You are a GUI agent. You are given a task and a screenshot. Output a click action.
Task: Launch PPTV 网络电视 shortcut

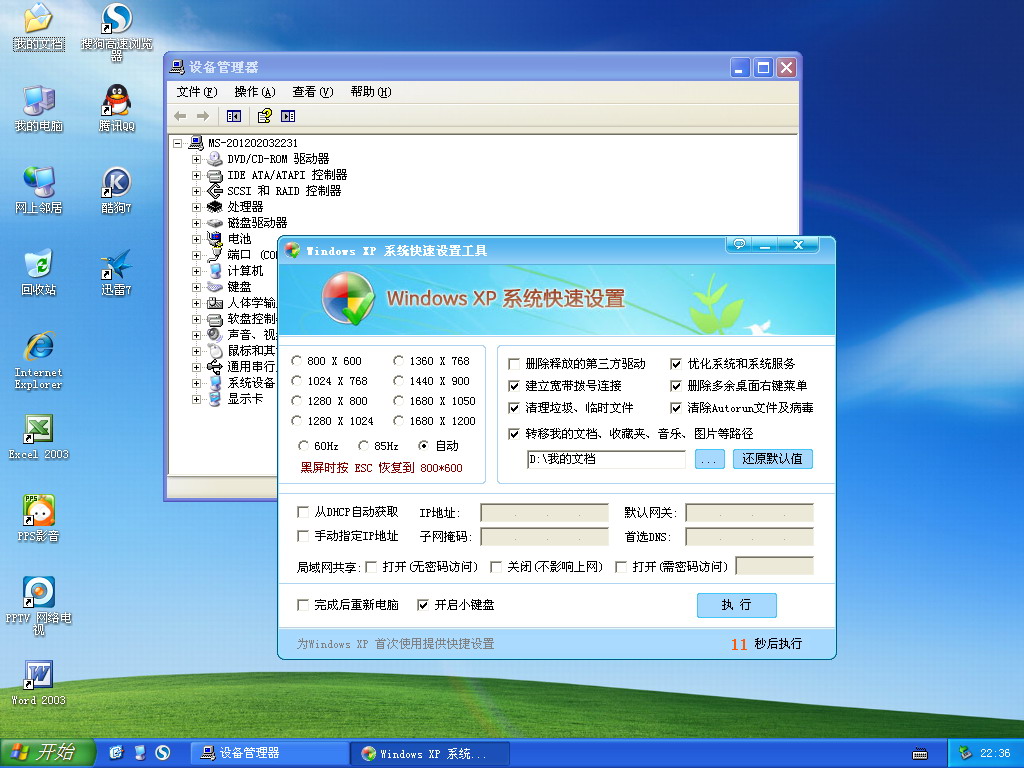[x=39, y=606]
